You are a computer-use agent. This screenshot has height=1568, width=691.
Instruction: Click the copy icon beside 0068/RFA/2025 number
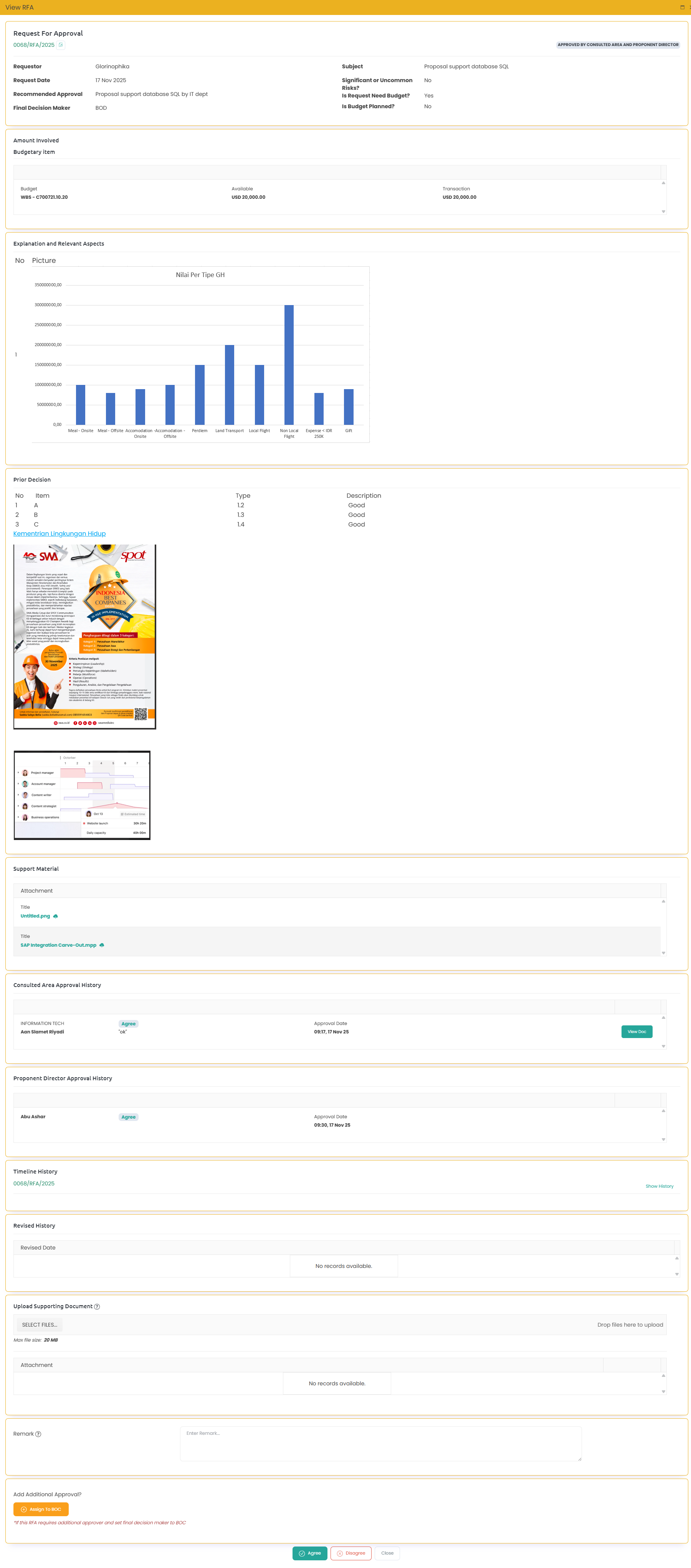pos(61,45)
